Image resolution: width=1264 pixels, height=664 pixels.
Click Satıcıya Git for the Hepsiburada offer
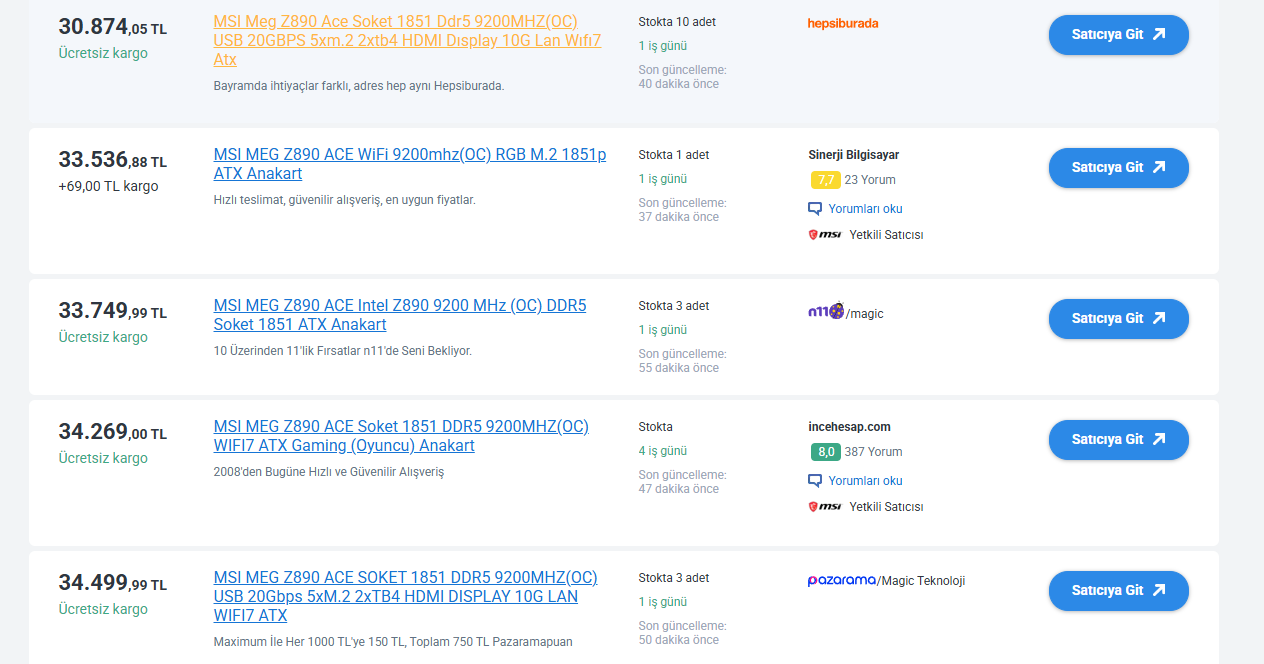[x=1118, y=34]
